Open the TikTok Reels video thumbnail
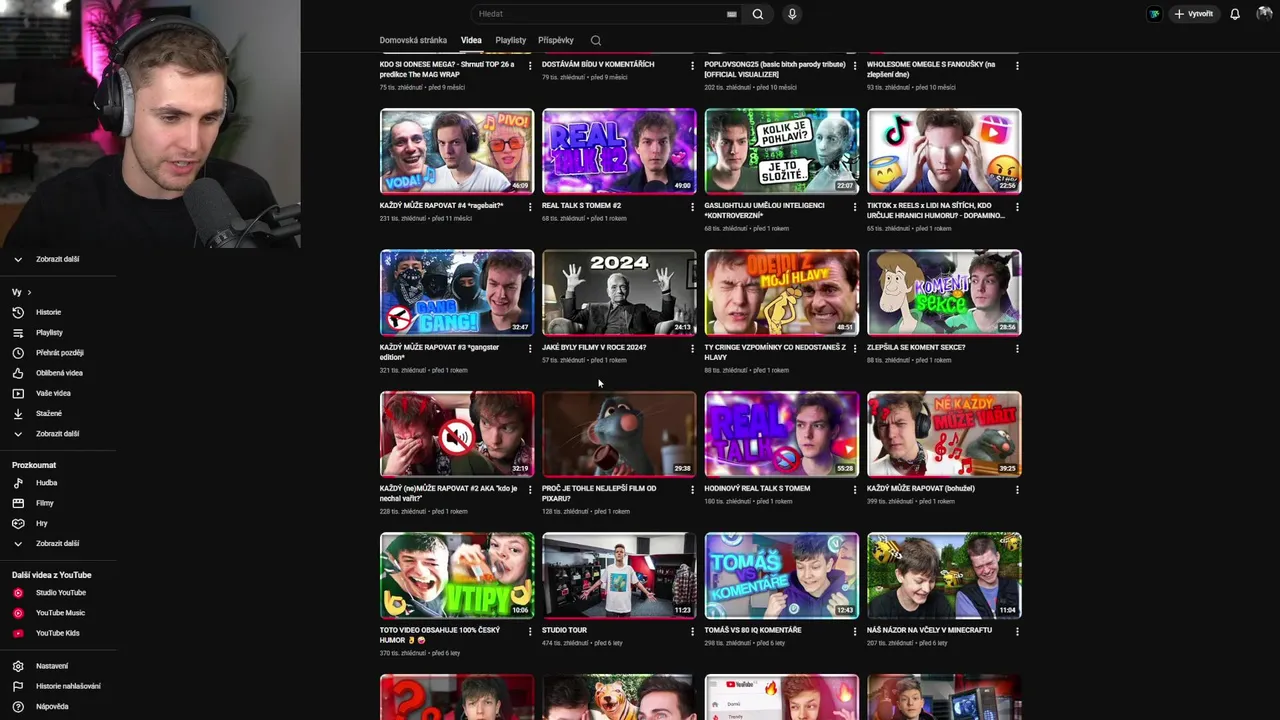Screen dimensions: 1280x720 [x=944, y=151]
